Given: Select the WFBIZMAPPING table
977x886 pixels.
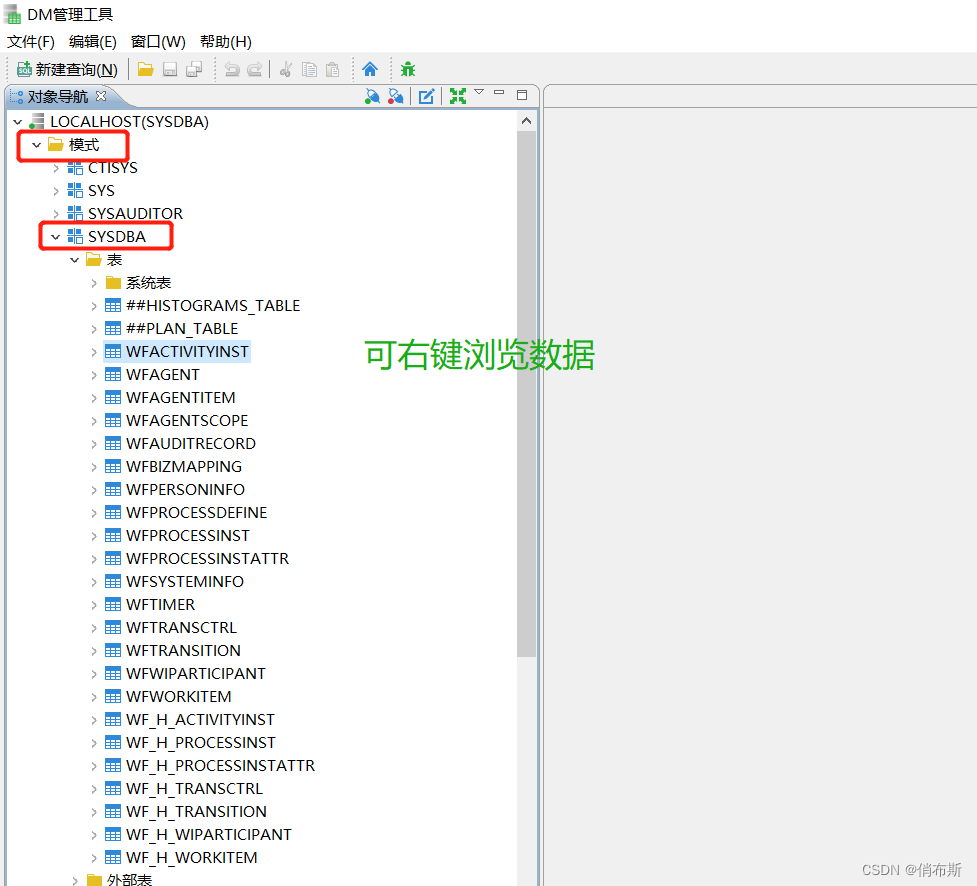Looking at the screenshot, I should click(x=184, y=467).
